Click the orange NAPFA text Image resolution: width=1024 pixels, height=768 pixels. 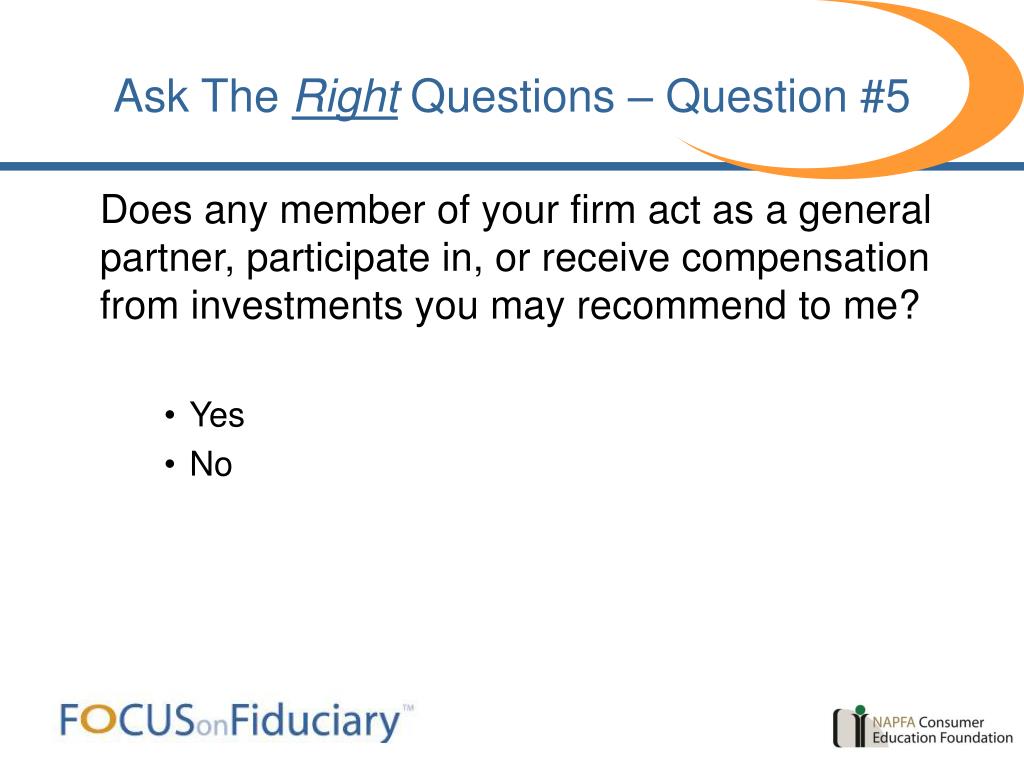[893, 722]
